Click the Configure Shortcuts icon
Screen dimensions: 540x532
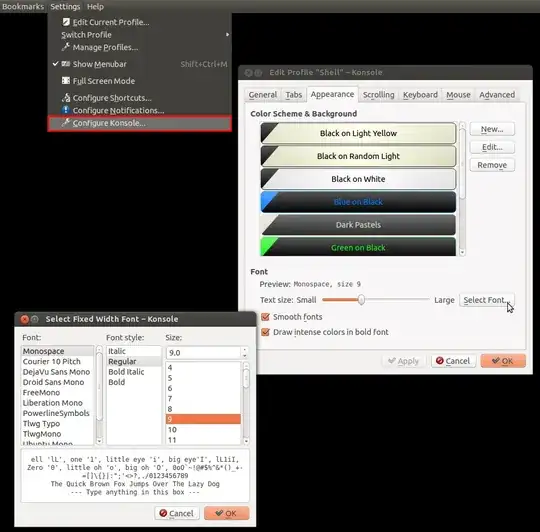click(66, 97)
